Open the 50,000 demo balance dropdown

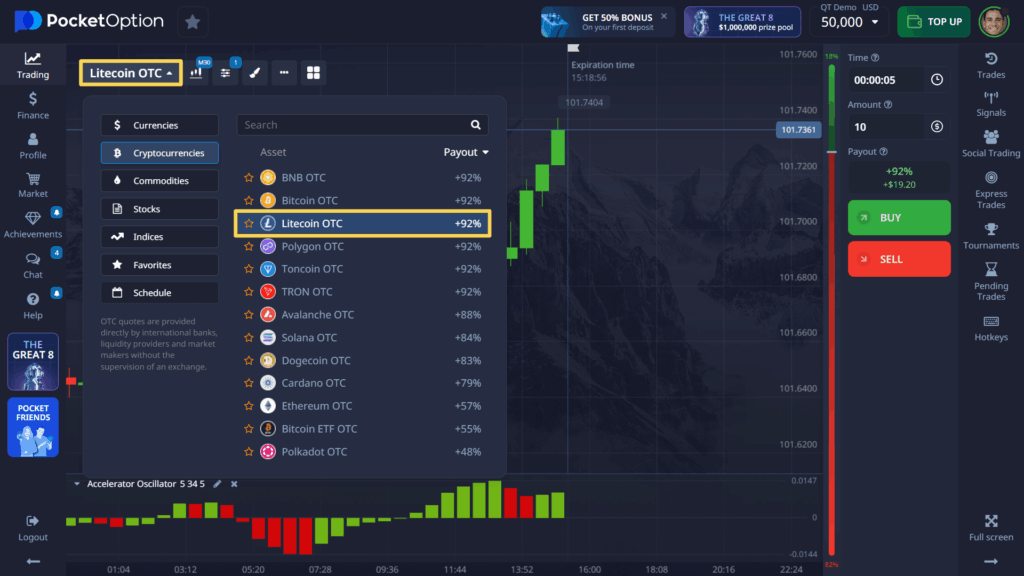pyautogui.click(x=850, y=21)
